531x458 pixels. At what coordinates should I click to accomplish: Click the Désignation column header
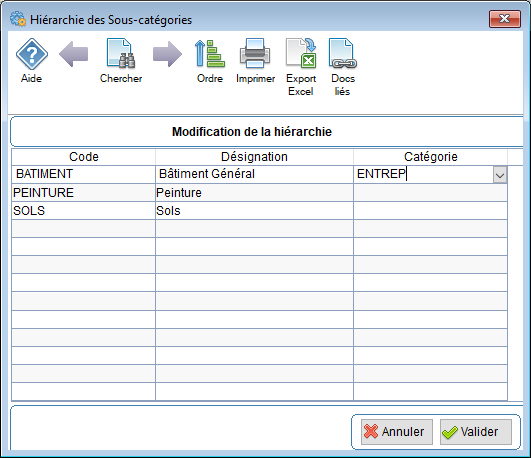click(254, 157)
